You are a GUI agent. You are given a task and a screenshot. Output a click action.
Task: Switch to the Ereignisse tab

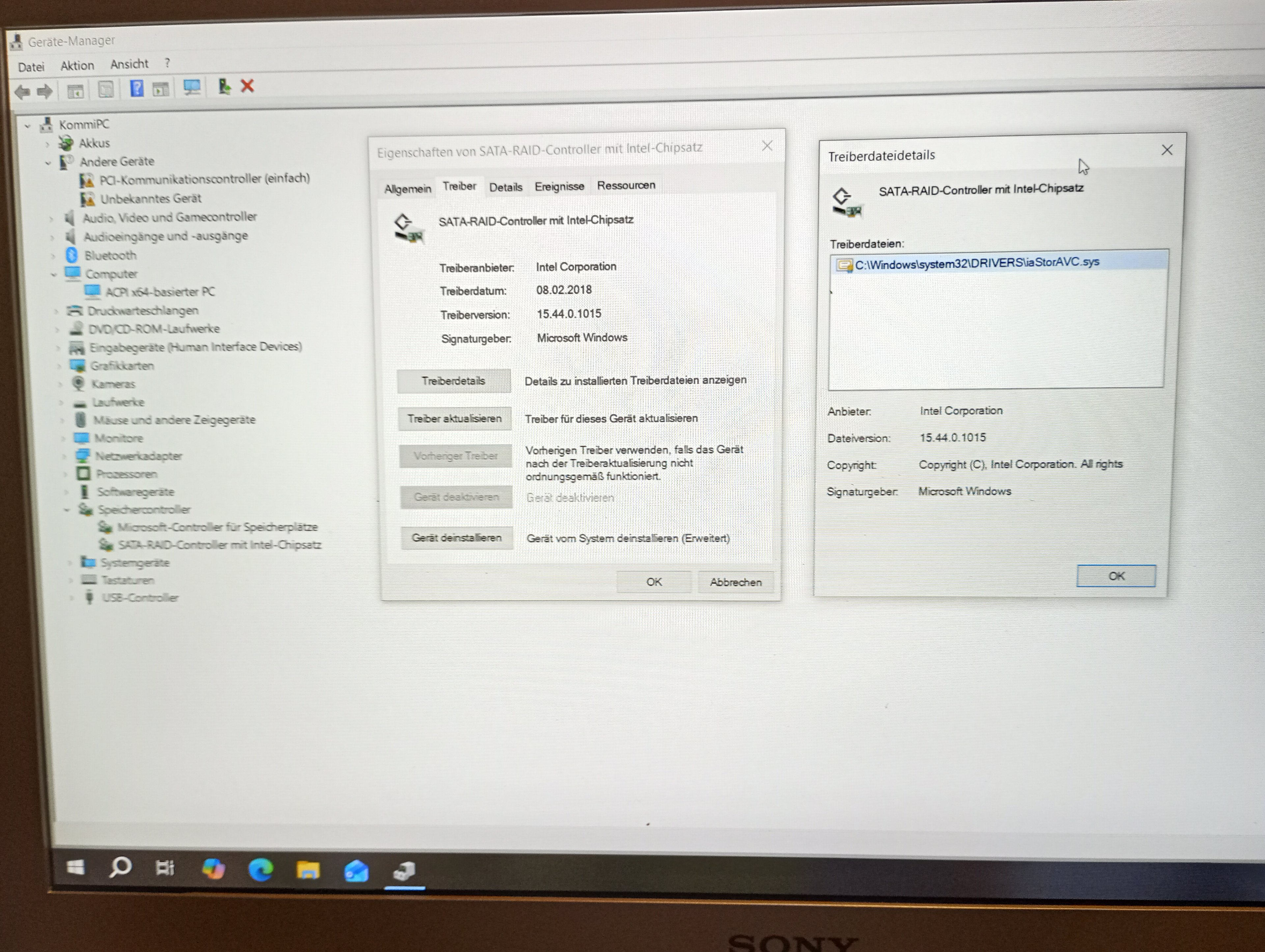pyautogui.click(x=559, y=186)
